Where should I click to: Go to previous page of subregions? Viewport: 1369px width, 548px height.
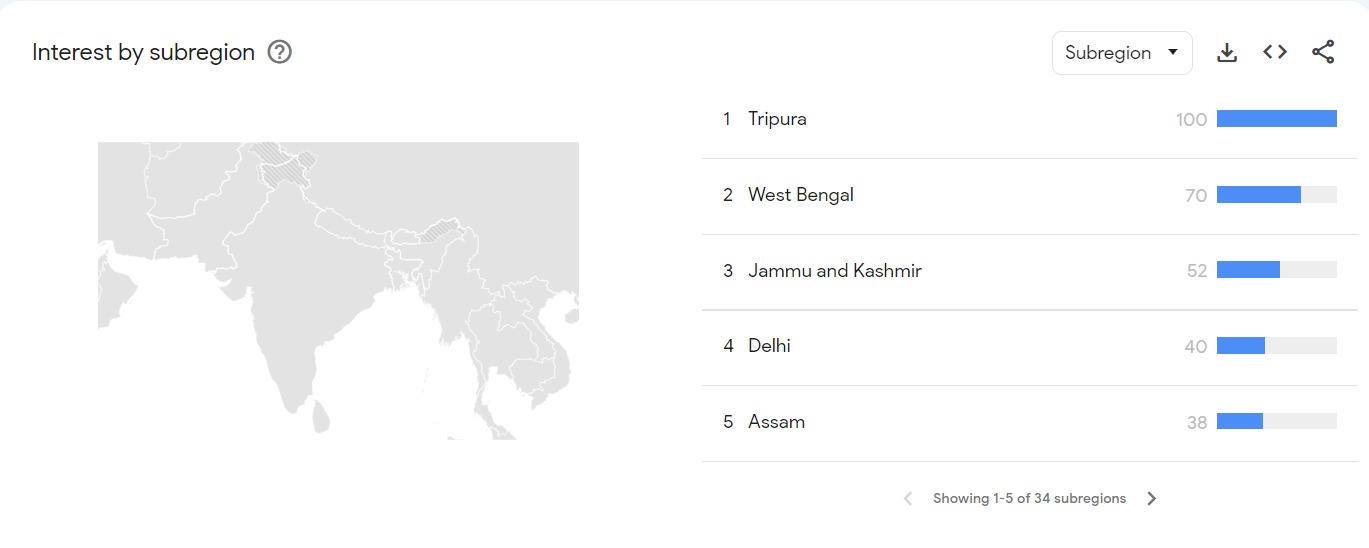[908, 498]
